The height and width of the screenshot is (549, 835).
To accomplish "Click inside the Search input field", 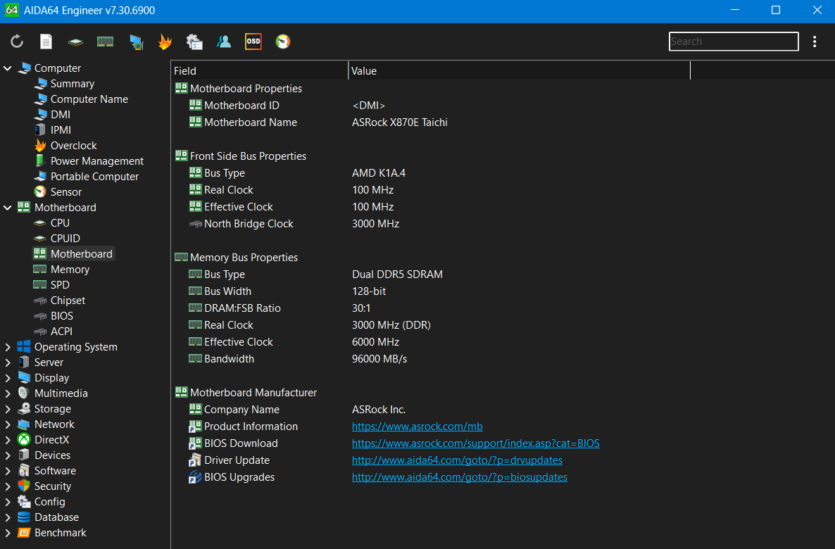I will 732,42.
